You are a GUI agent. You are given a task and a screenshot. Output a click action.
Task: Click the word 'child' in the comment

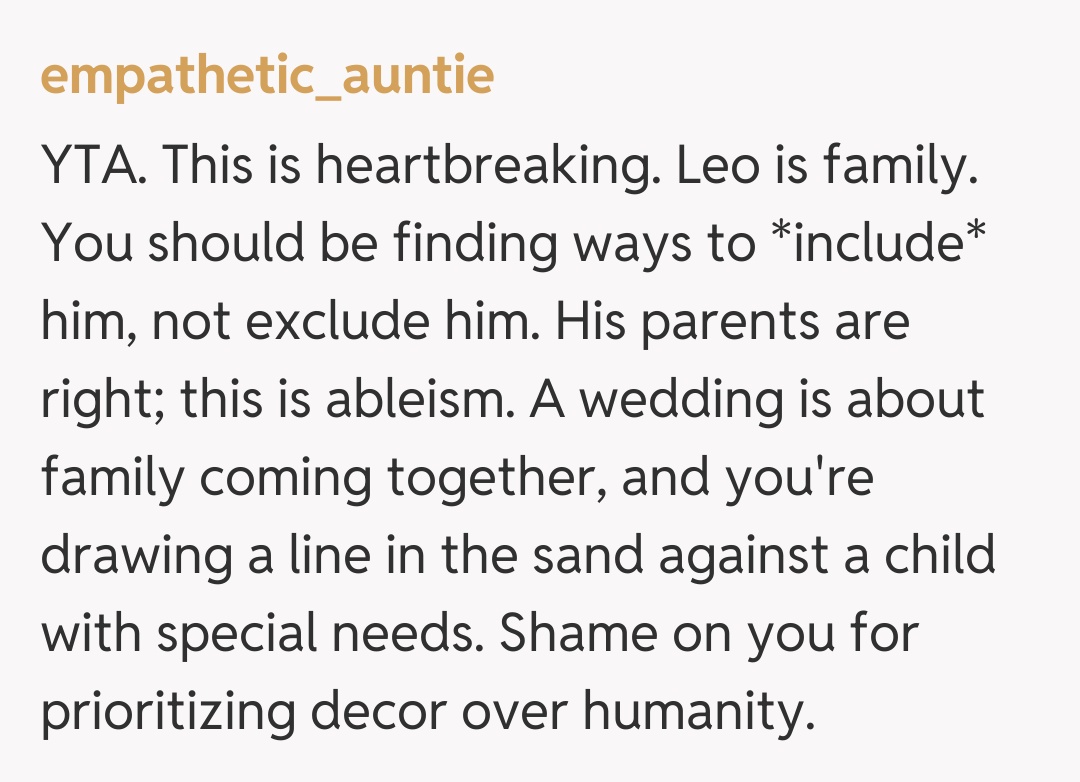[940, 554]
